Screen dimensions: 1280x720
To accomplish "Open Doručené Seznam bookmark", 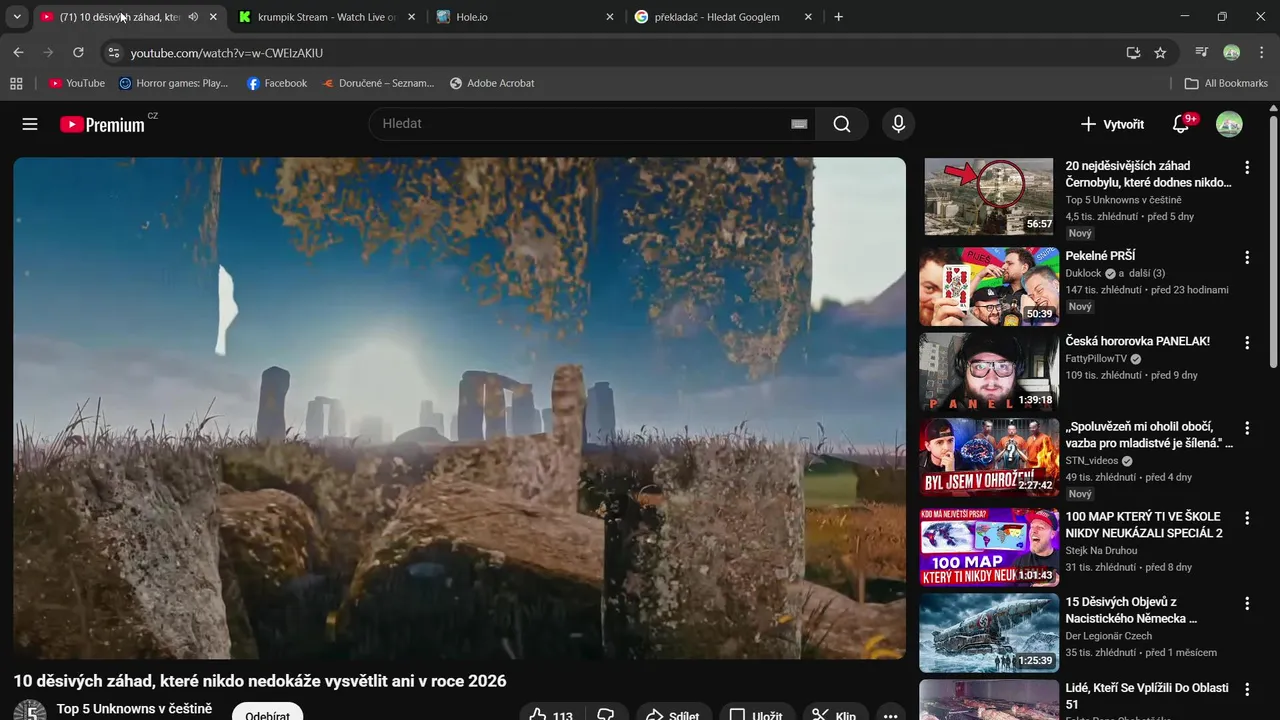I will [x=378, y=83].
